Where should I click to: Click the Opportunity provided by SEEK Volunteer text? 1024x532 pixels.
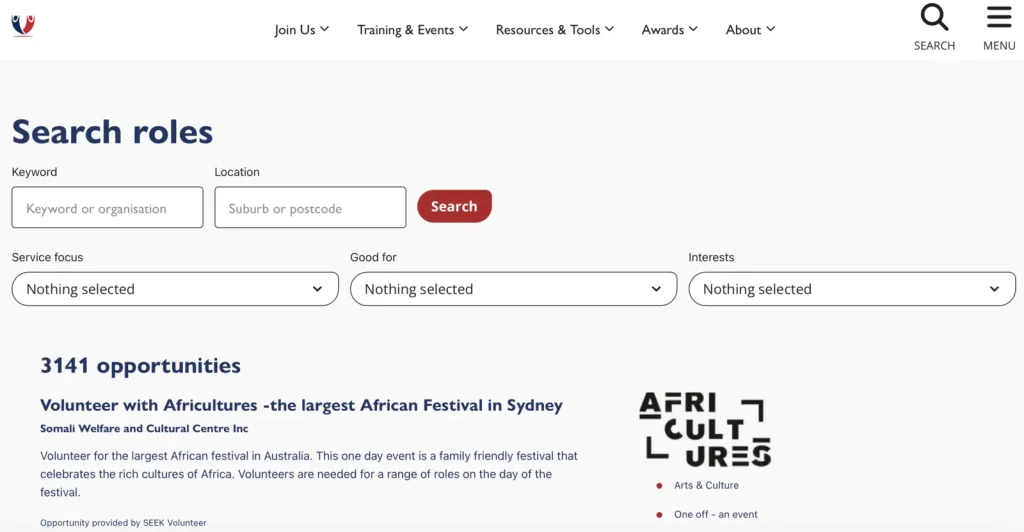[123, 523]
